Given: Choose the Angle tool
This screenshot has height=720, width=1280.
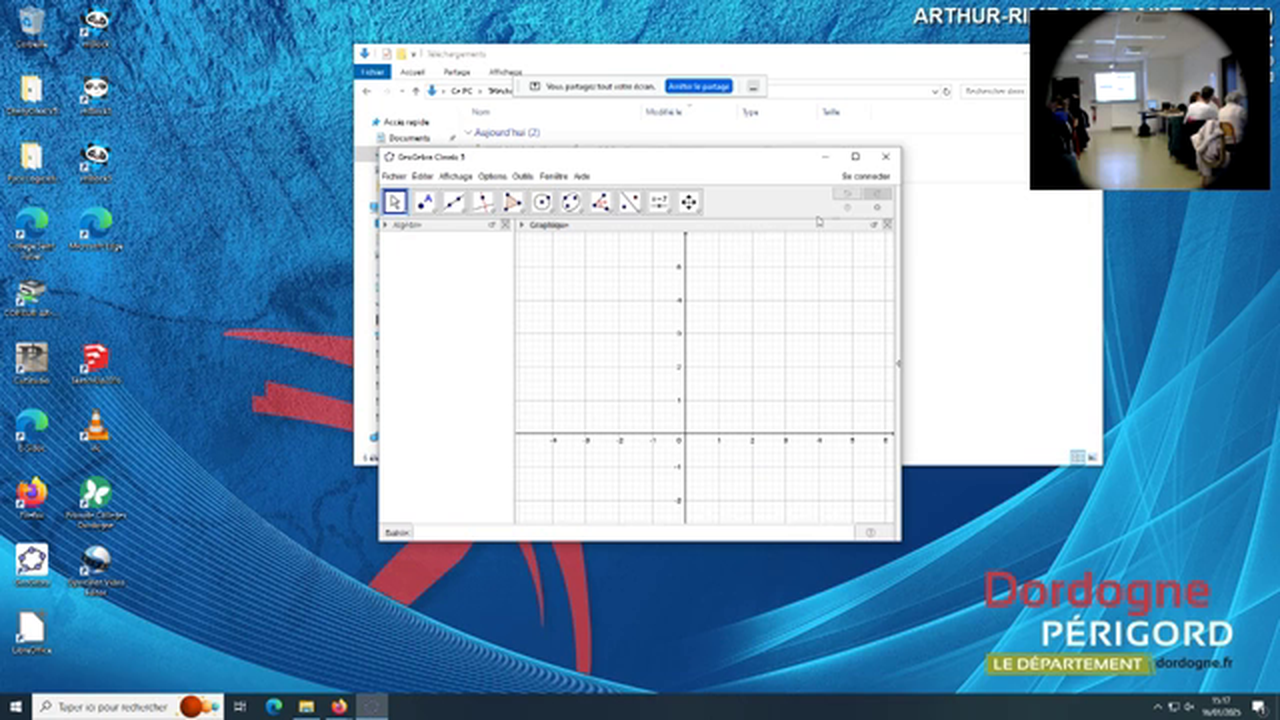Looking at the screenshot, I should point(601,202).
